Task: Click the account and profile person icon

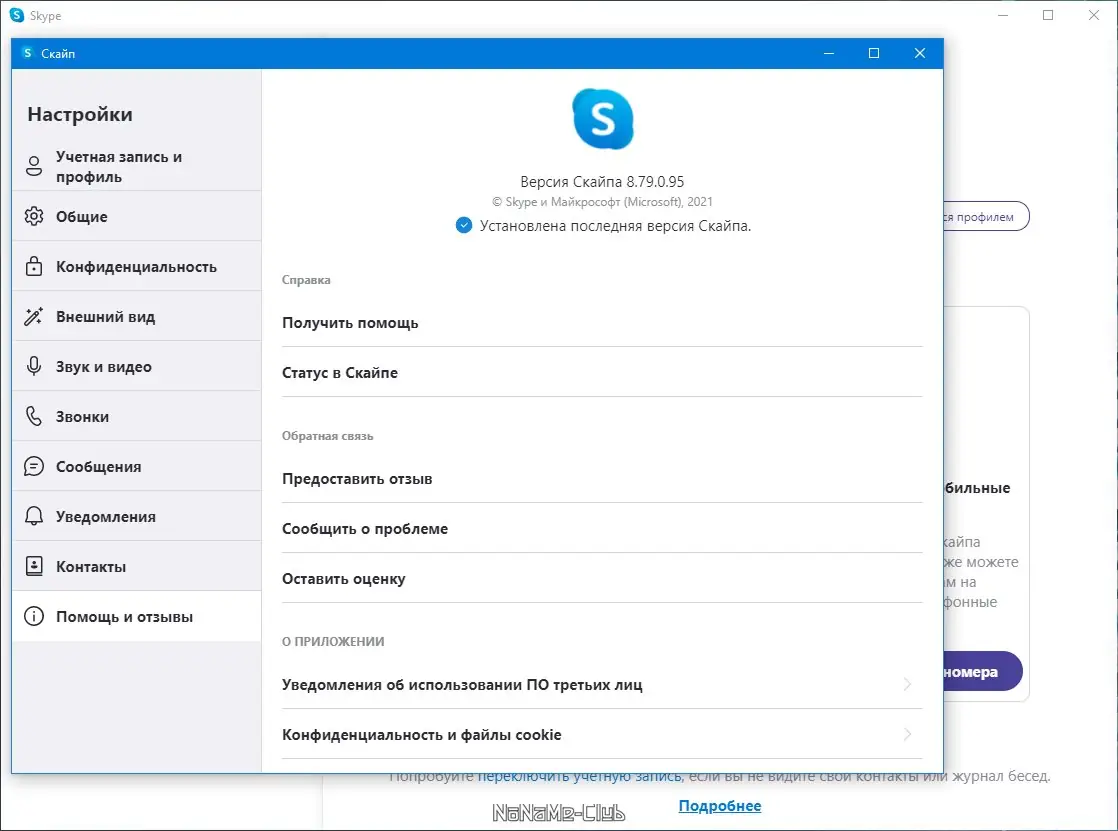Action: [34, 166]
